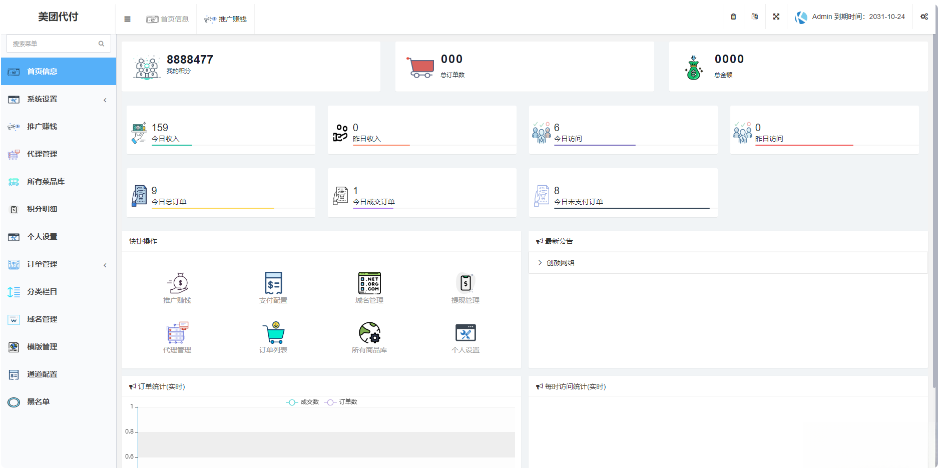938x471 pixels.
Task: Click the 个人设置 shortcut icon in quick operations
Action: click(x=465, y=335)
